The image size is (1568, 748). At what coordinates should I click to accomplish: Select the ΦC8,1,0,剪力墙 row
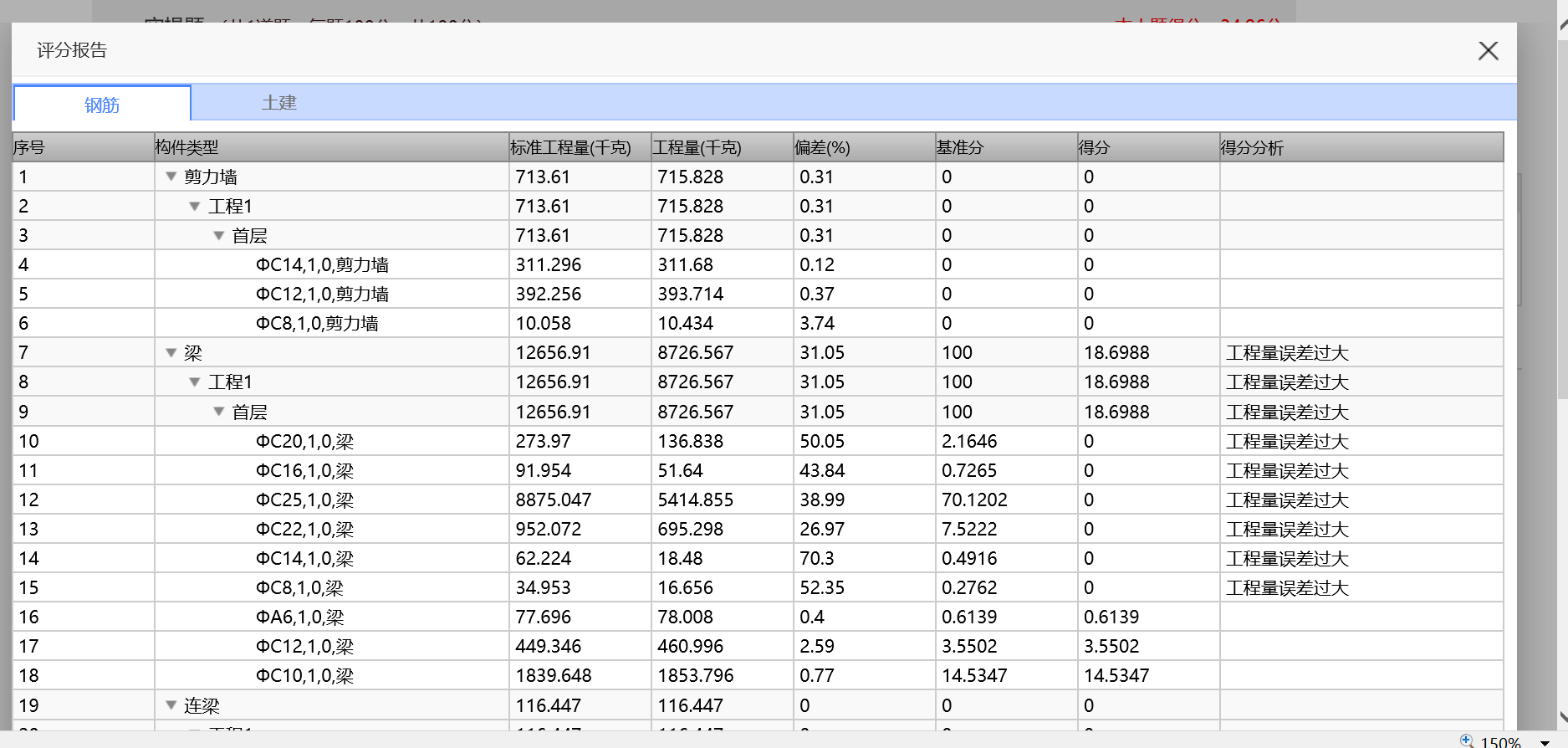[758, 323]
